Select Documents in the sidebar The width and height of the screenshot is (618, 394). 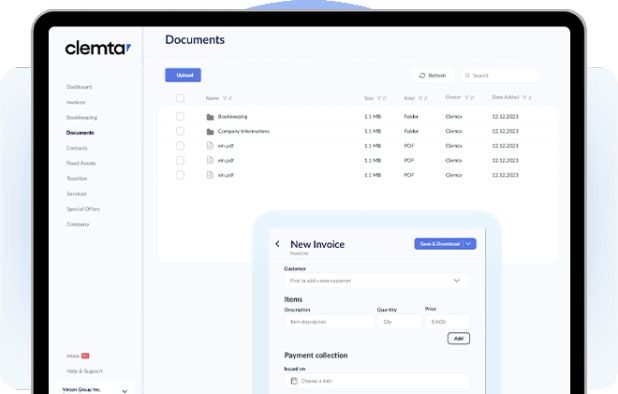point(80,133)
